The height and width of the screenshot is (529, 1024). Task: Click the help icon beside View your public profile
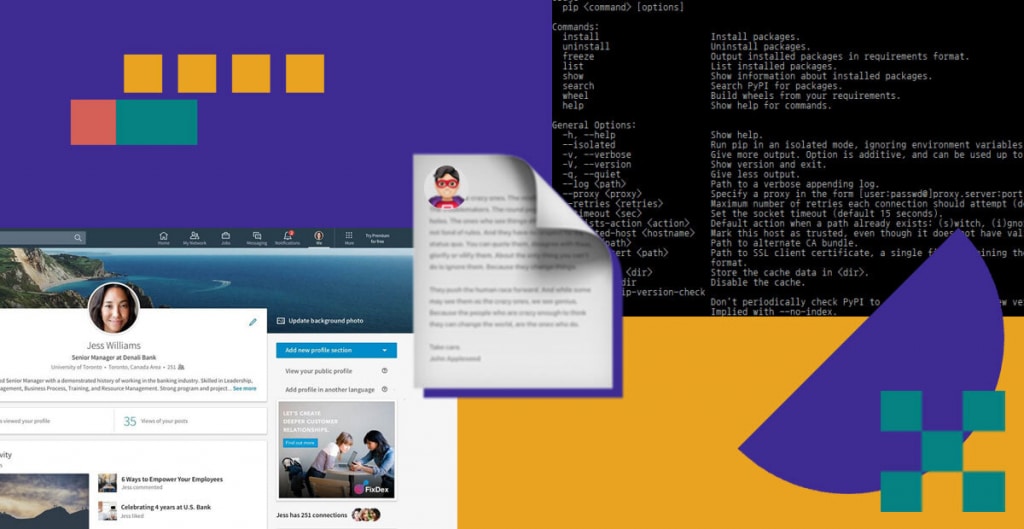click(x=385, y=370)
